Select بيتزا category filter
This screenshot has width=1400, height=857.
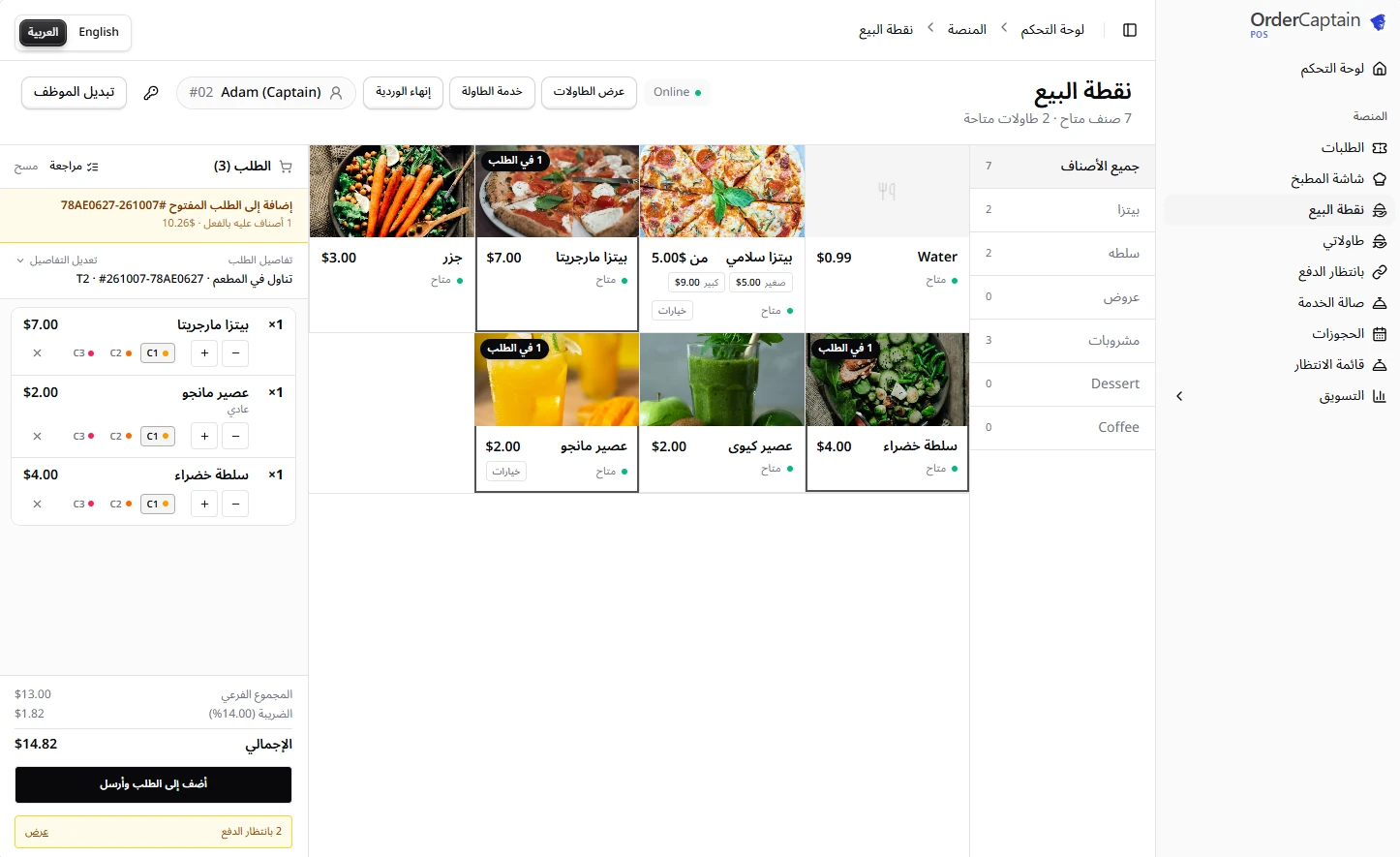1063,210
